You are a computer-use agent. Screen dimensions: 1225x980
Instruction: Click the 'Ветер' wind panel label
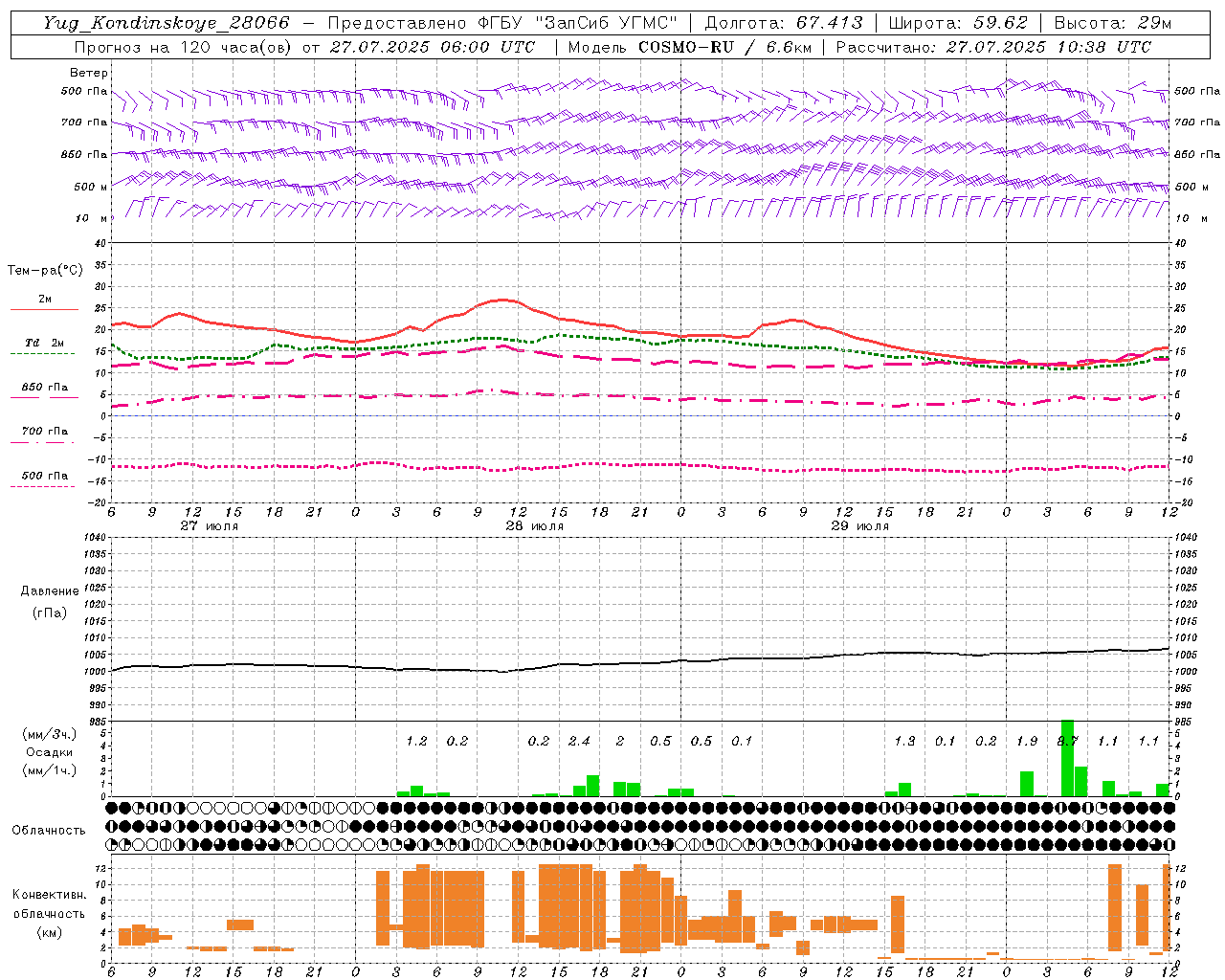[x=89, y=73]
